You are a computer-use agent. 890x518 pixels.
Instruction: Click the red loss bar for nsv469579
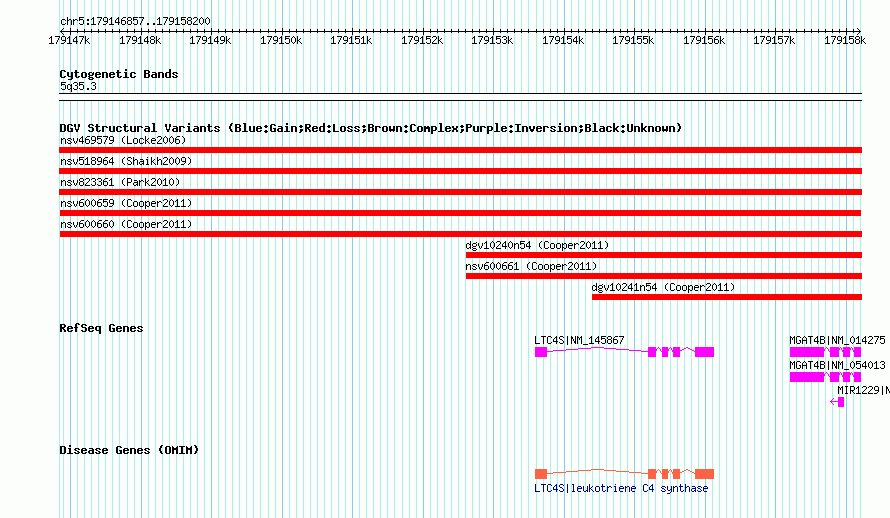pos(460,150)
